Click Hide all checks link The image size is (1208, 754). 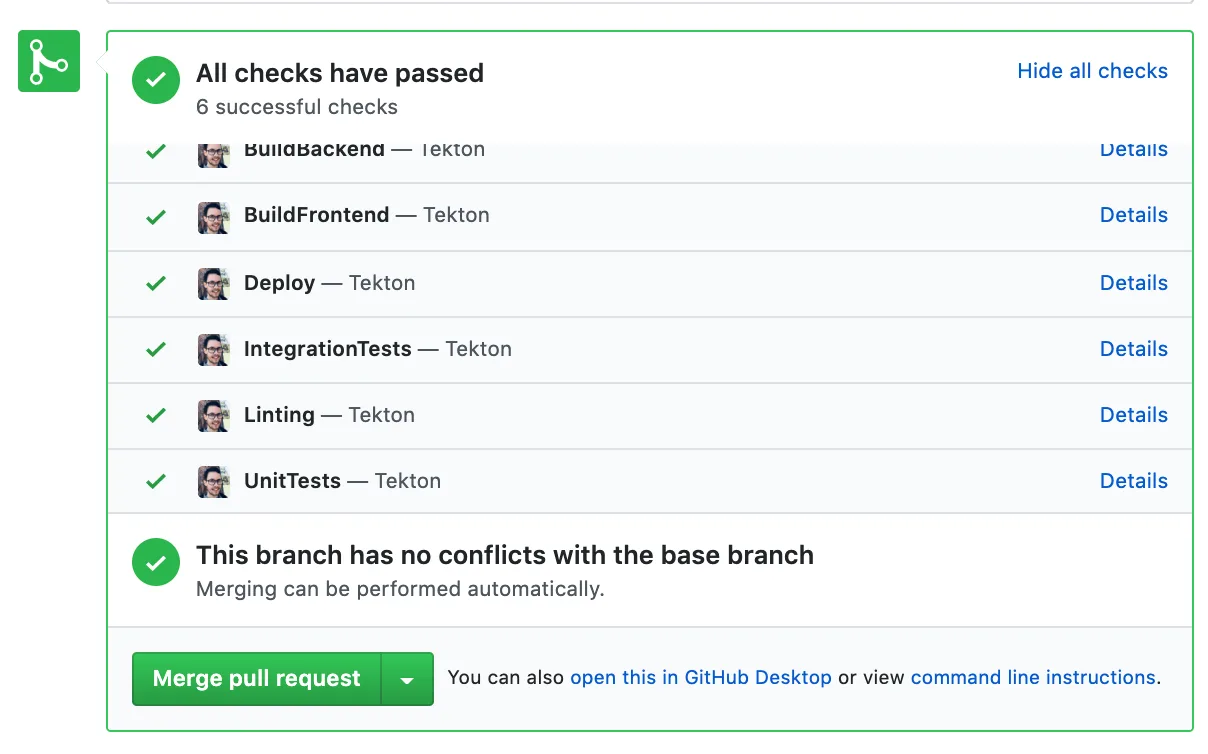(1092, 71)
